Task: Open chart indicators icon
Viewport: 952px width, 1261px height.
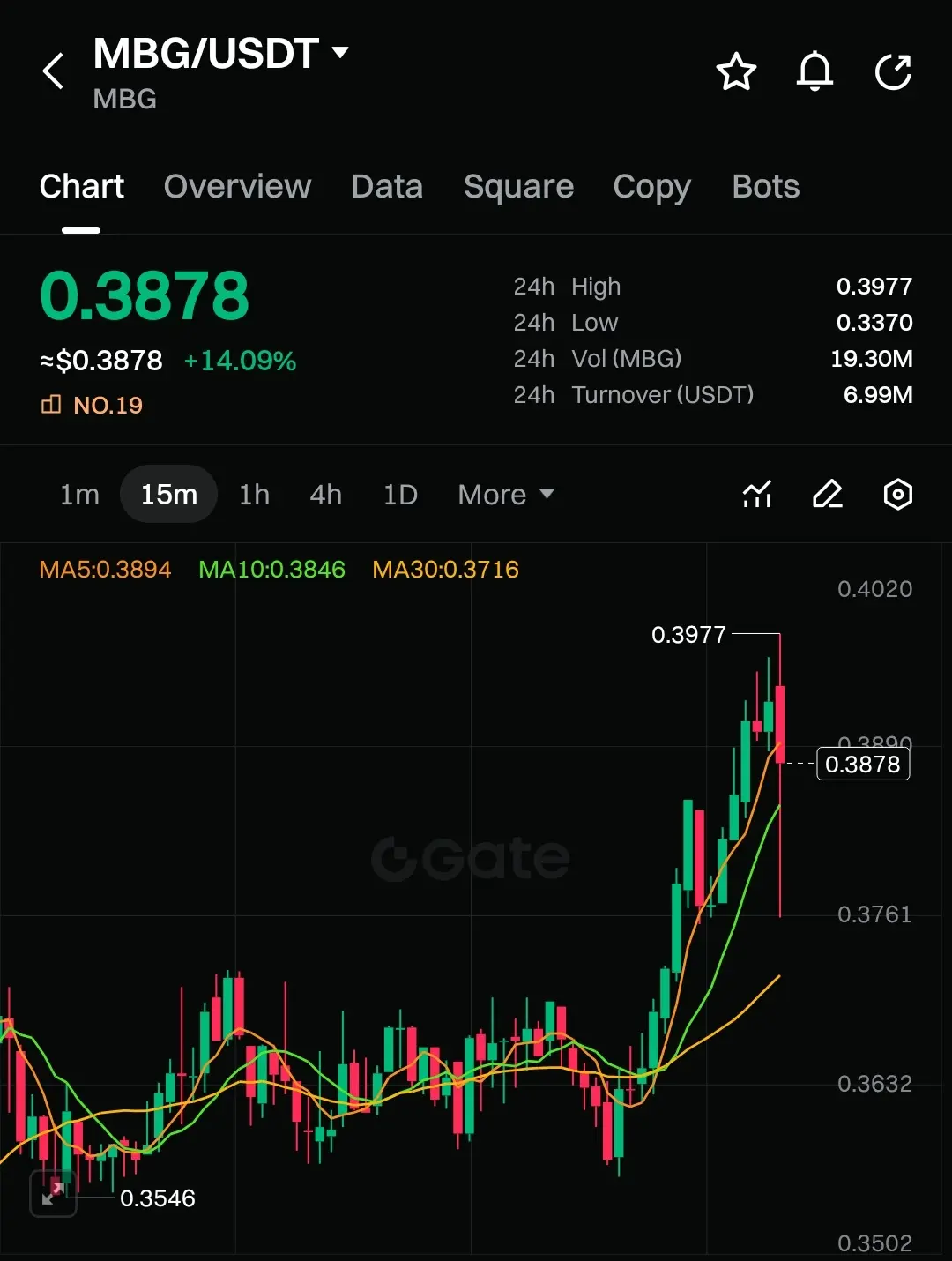Action: (x=757, y=494)
